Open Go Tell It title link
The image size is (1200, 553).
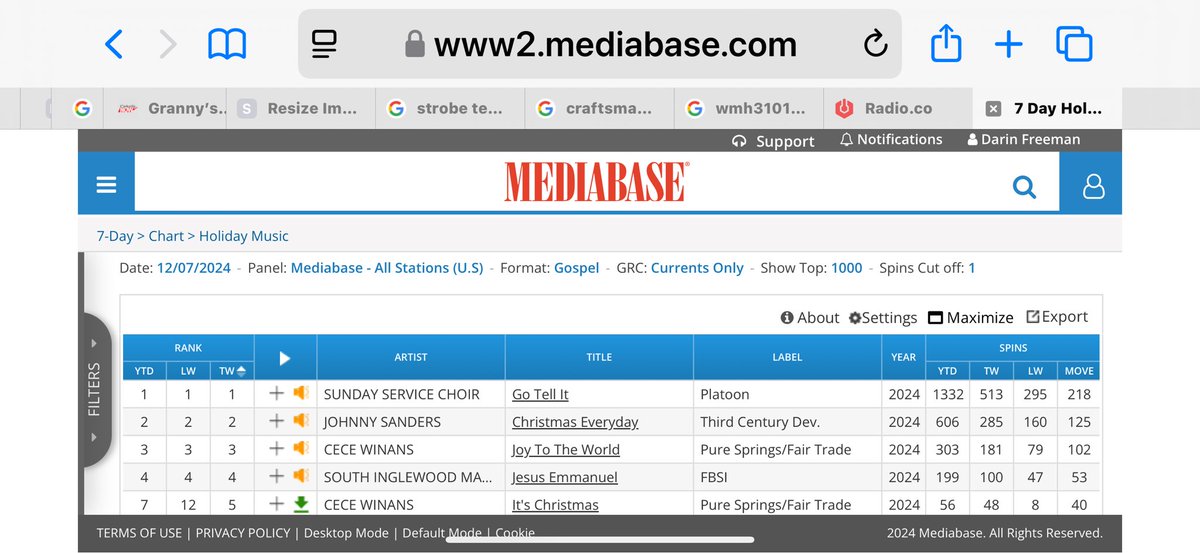click(x=540, y=394)
